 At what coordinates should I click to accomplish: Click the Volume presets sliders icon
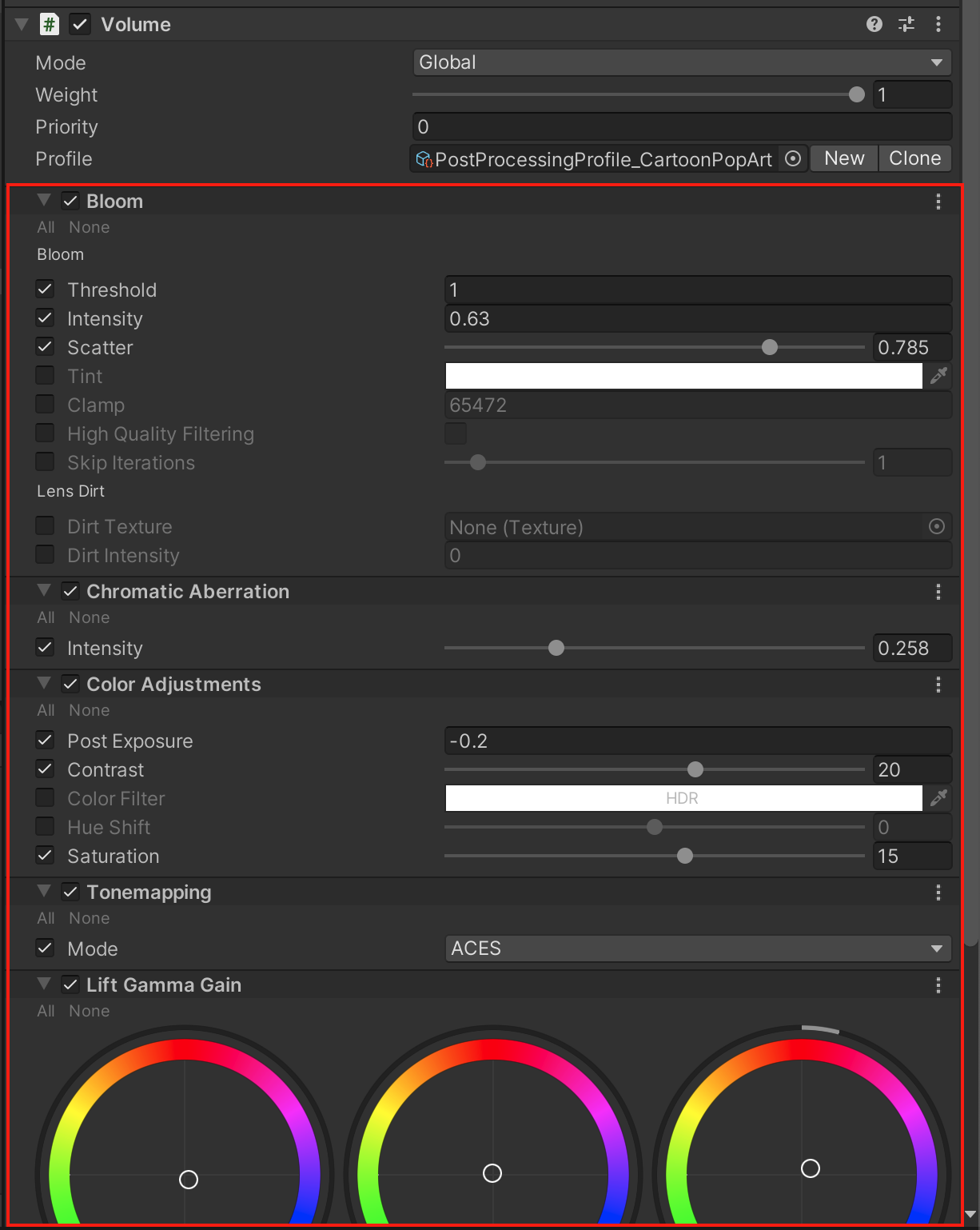pyautogui.click(x=906, y=24)
